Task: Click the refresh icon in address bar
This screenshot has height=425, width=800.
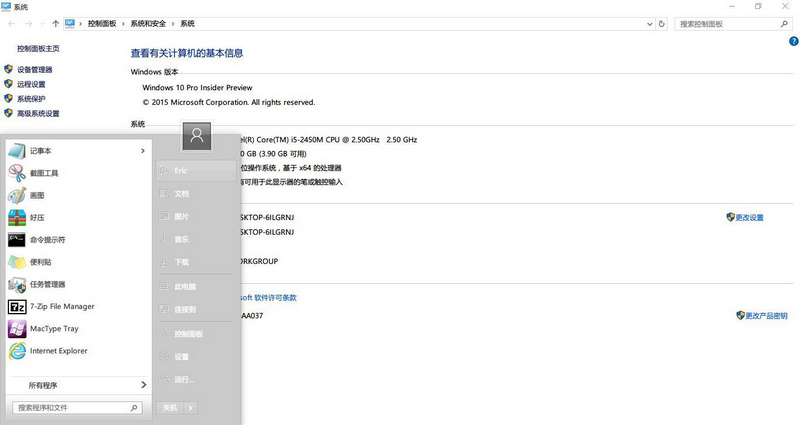Action: [662, 23]
